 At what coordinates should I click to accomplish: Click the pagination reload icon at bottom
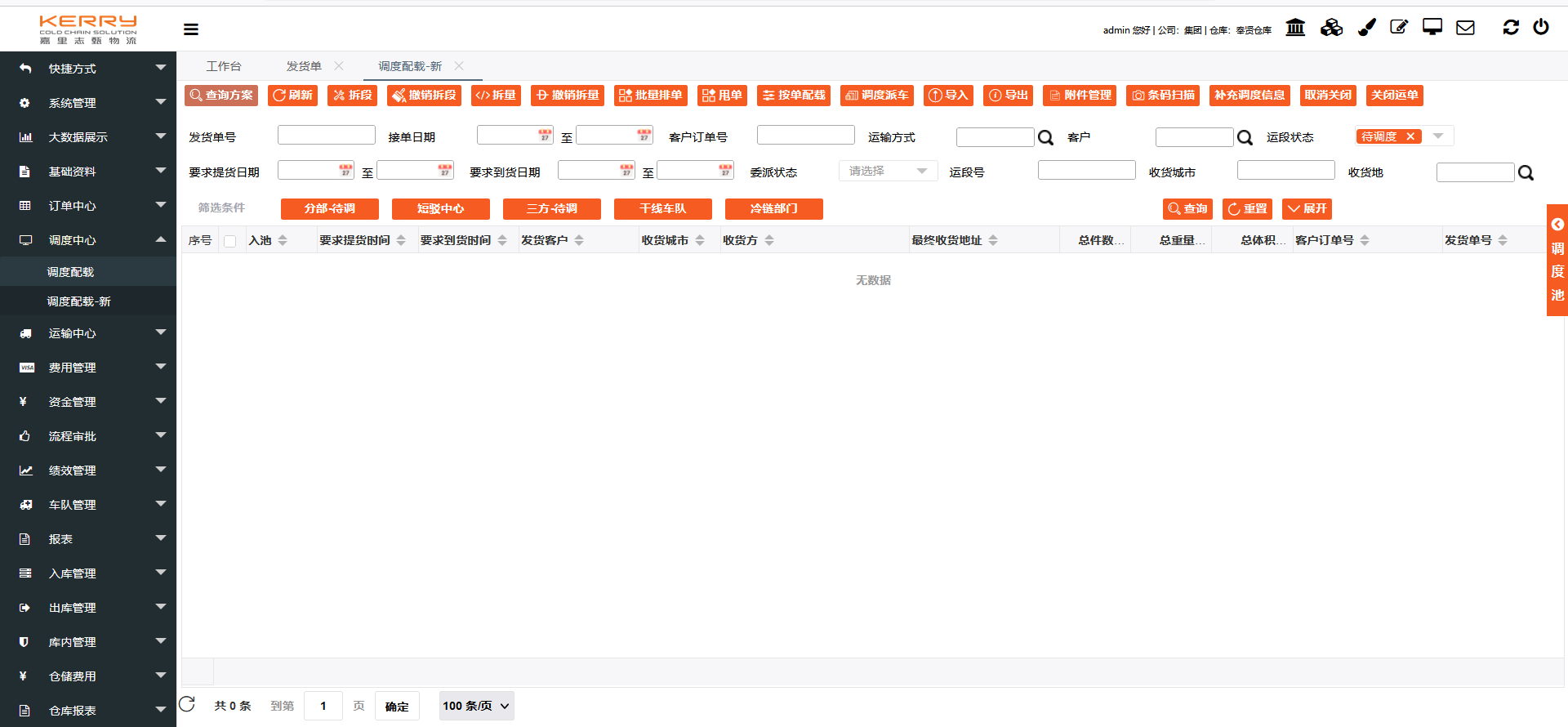(x=187, y=704)
